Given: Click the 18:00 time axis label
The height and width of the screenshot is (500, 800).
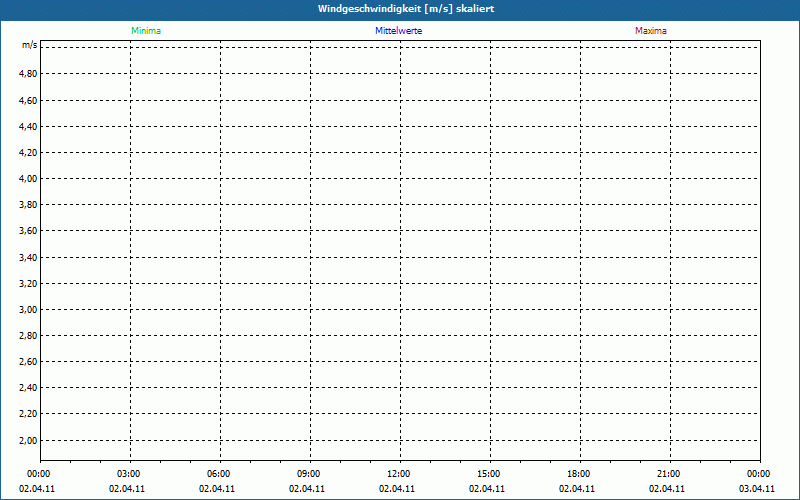Looking at the screenshot, I should pos(579,474).
